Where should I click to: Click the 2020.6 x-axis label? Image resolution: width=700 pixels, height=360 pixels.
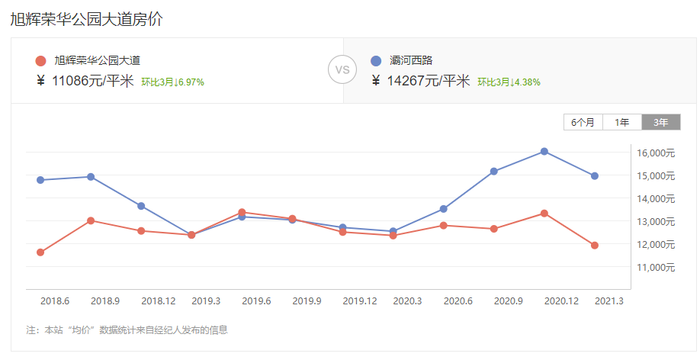[x=458, y=301]
